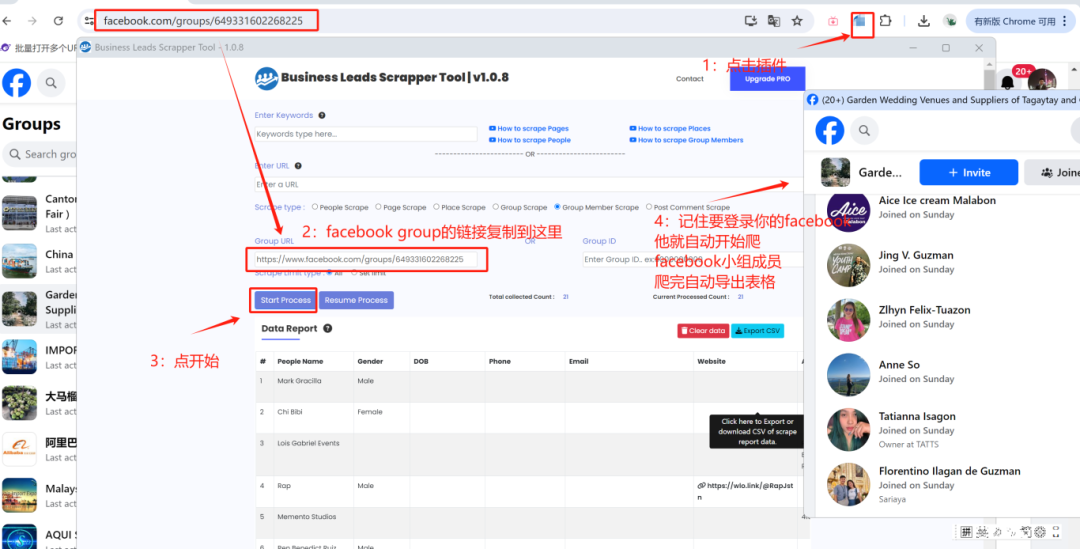Image resolution: width=1080 pixels, height=549 pixels.
Task: Open Facebook notifications bell
Action: click(x=1007, y=82)
